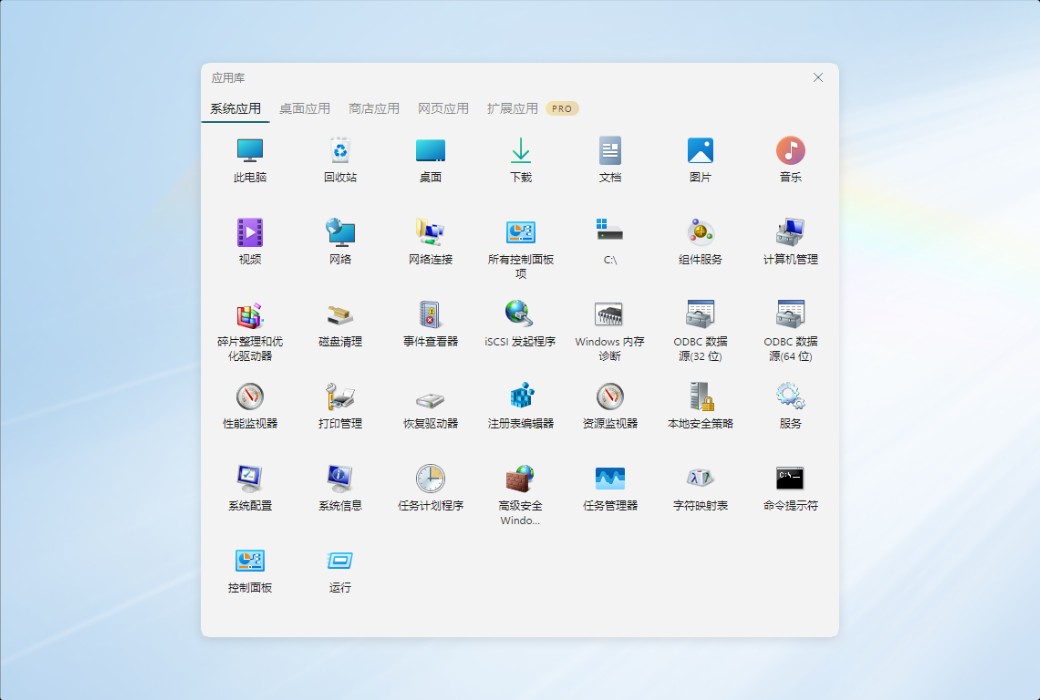Launch 注册表编辑器 registry editor
The width and height of the screenshot is (1040, 700).
pos(521,397)
